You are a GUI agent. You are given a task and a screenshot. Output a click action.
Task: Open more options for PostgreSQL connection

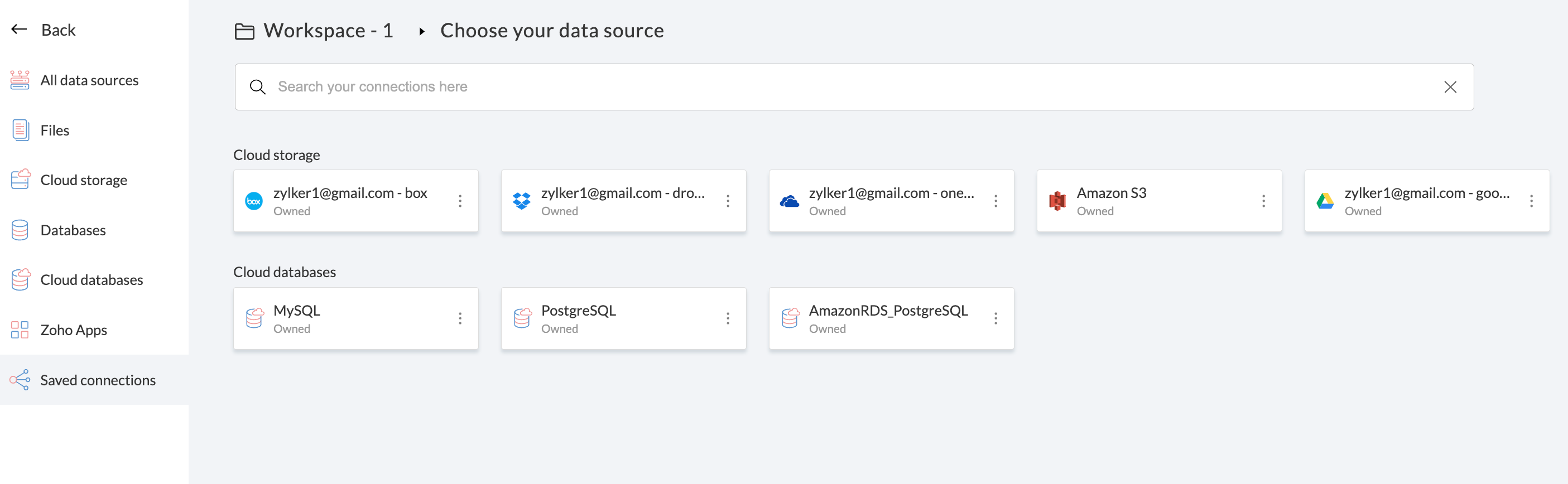click(x=728, y=318)
